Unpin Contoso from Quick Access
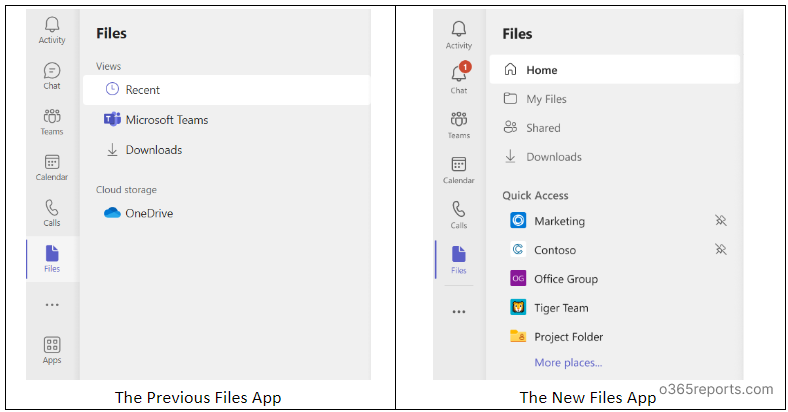Screen dimensions: 788x412 (721, 249)
